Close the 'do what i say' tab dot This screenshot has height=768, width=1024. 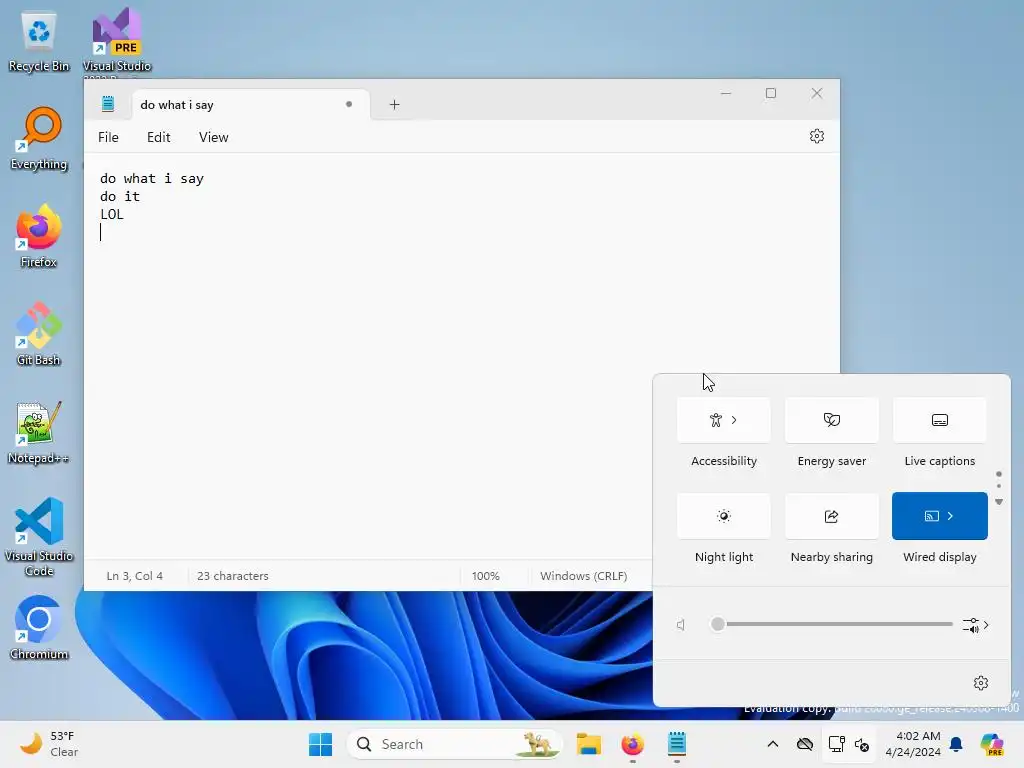pyautogui.click(x=349, y=104)
